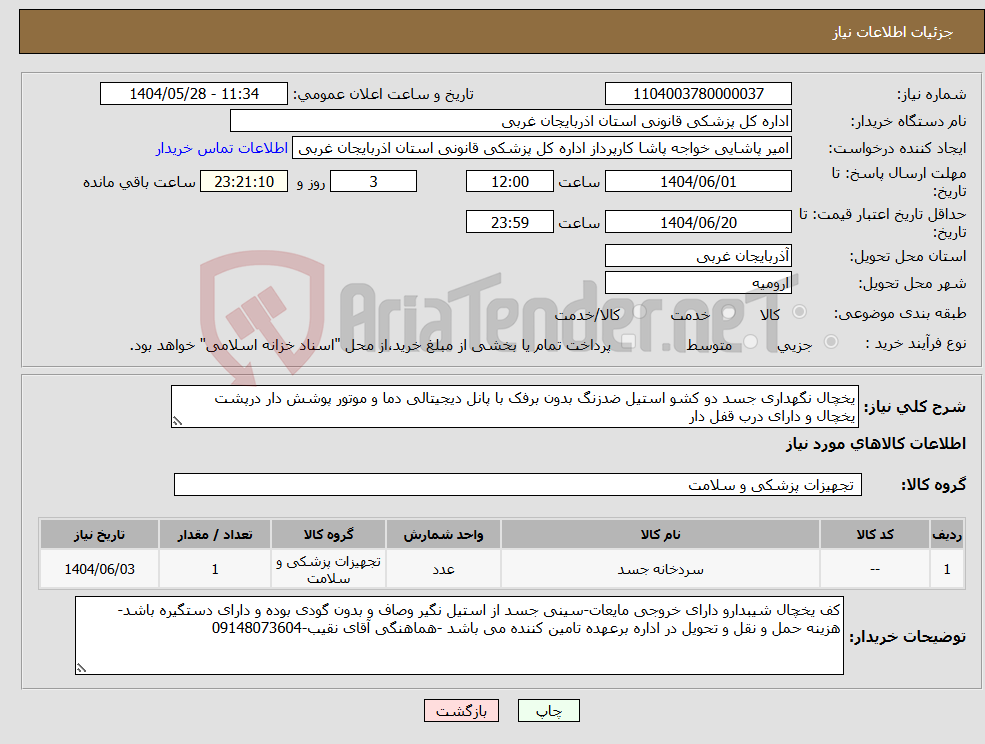The width and height of the screenshot is (985, 744).
Task: Click the buyer notes text area
Action: [459, 635]
